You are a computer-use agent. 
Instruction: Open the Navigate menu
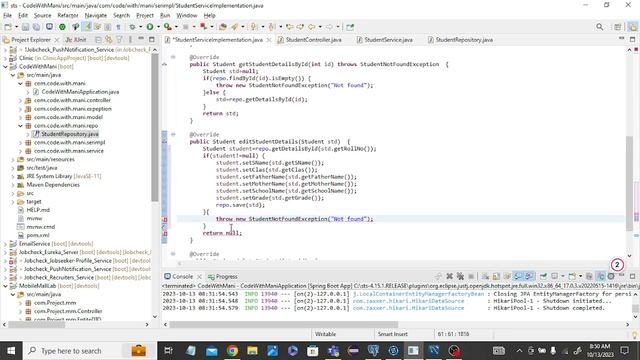coord(96,15)
